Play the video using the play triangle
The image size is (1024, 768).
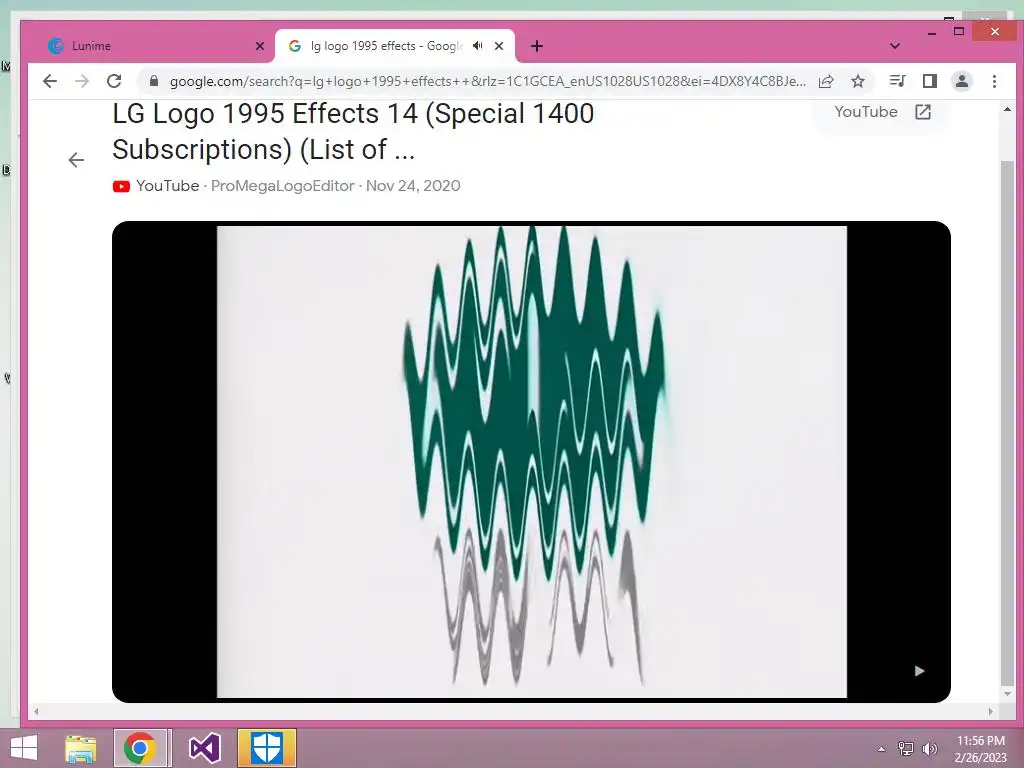click(919, 671)
